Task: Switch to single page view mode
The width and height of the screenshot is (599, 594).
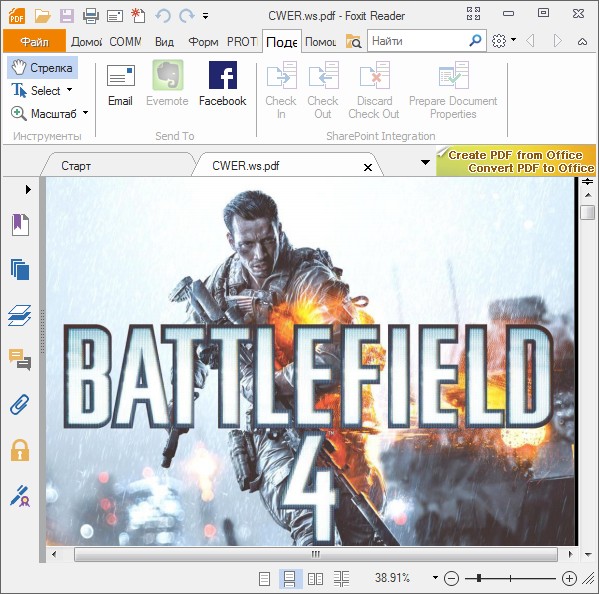Action: coord(264,579)
